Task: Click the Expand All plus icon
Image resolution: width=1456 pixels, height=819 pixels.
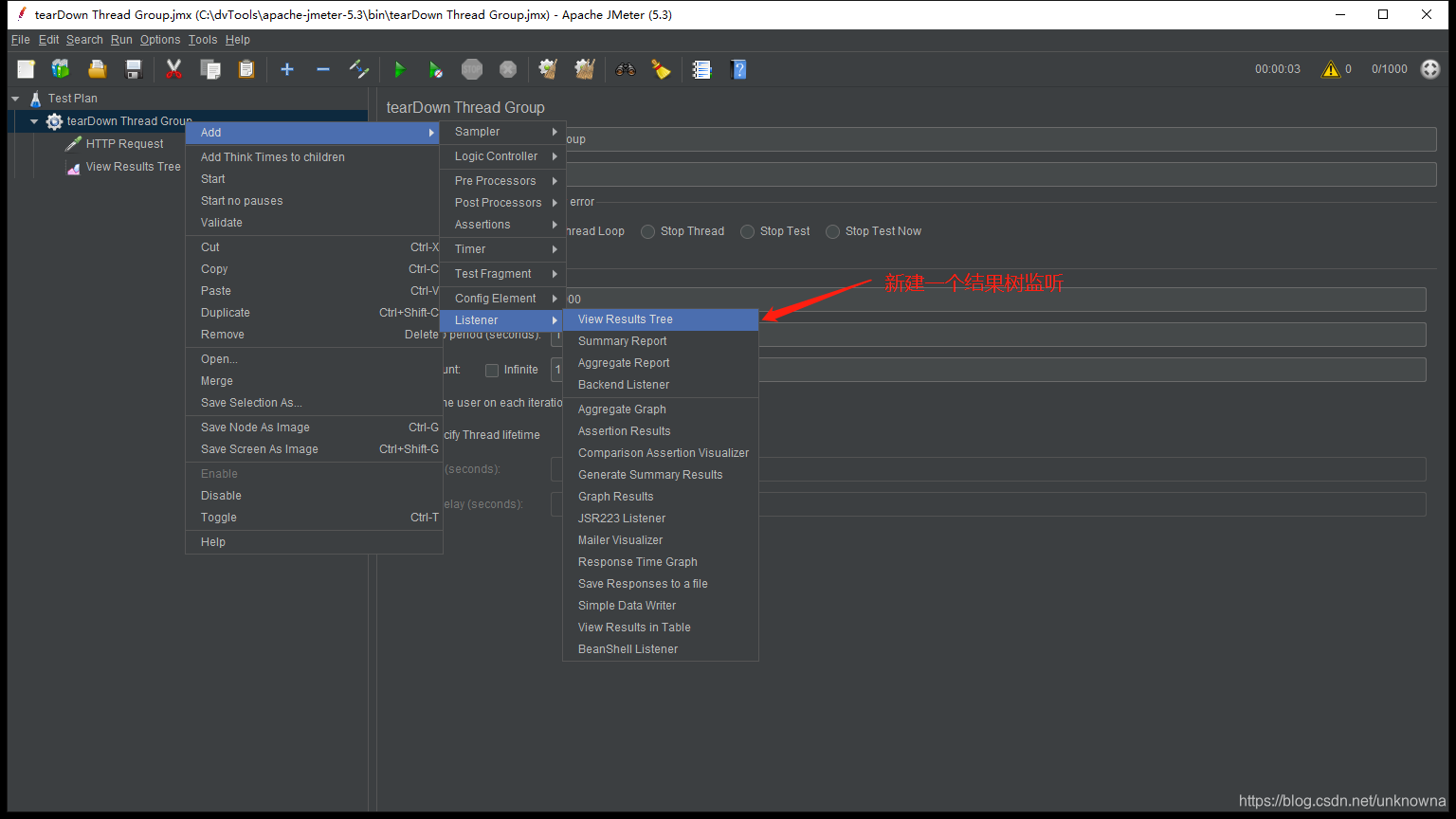Action: (x=287, y=69)
